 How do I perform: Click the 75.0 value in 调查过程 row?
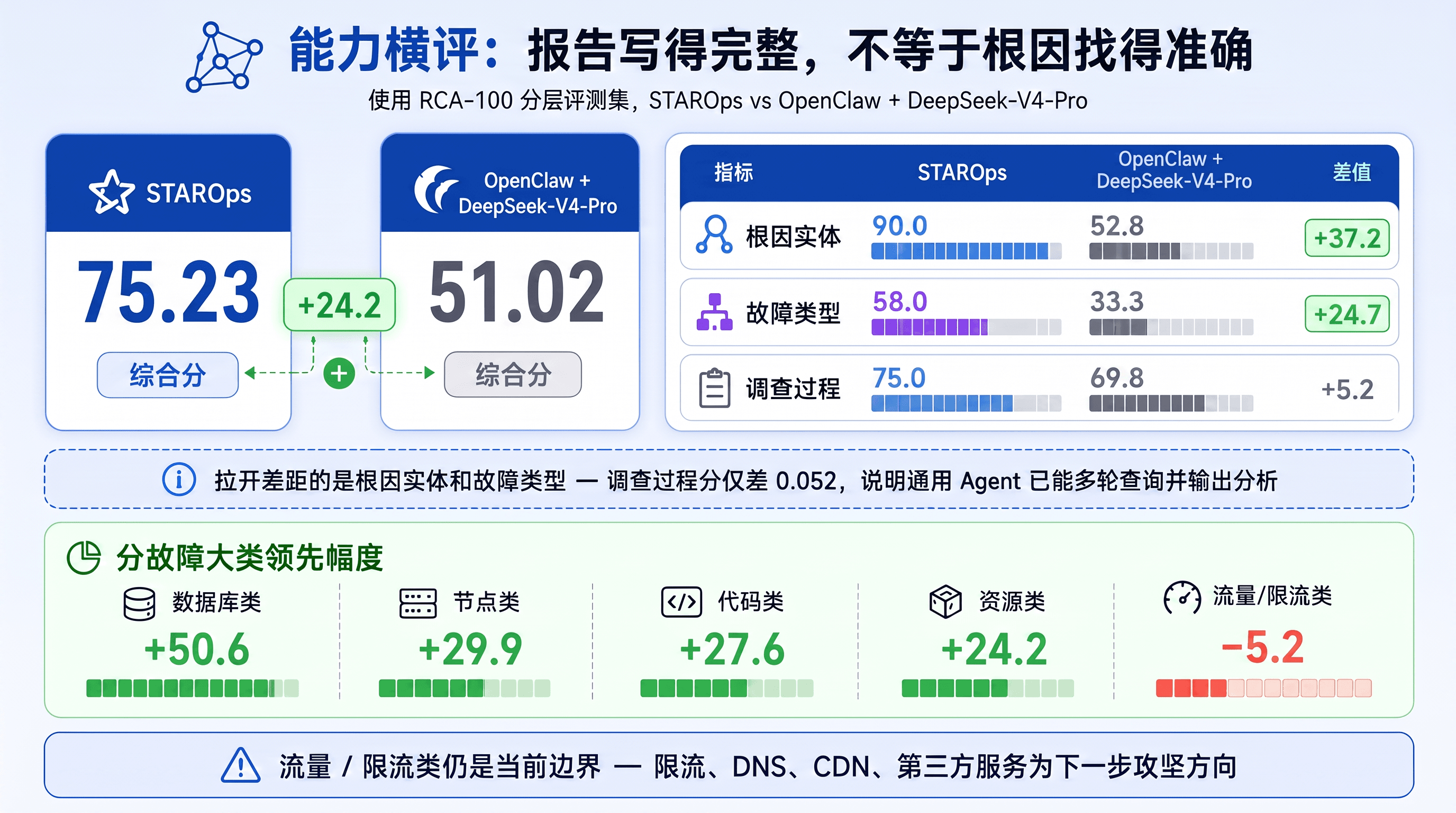(899, 378)
